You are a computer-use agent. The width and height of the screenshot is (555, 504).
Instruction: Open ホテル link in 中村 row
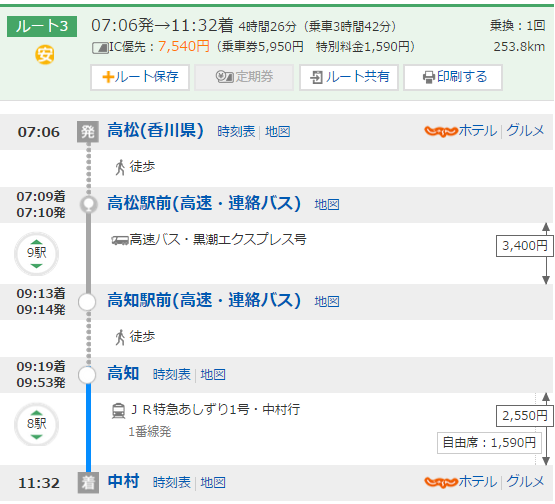pos(478,482)
